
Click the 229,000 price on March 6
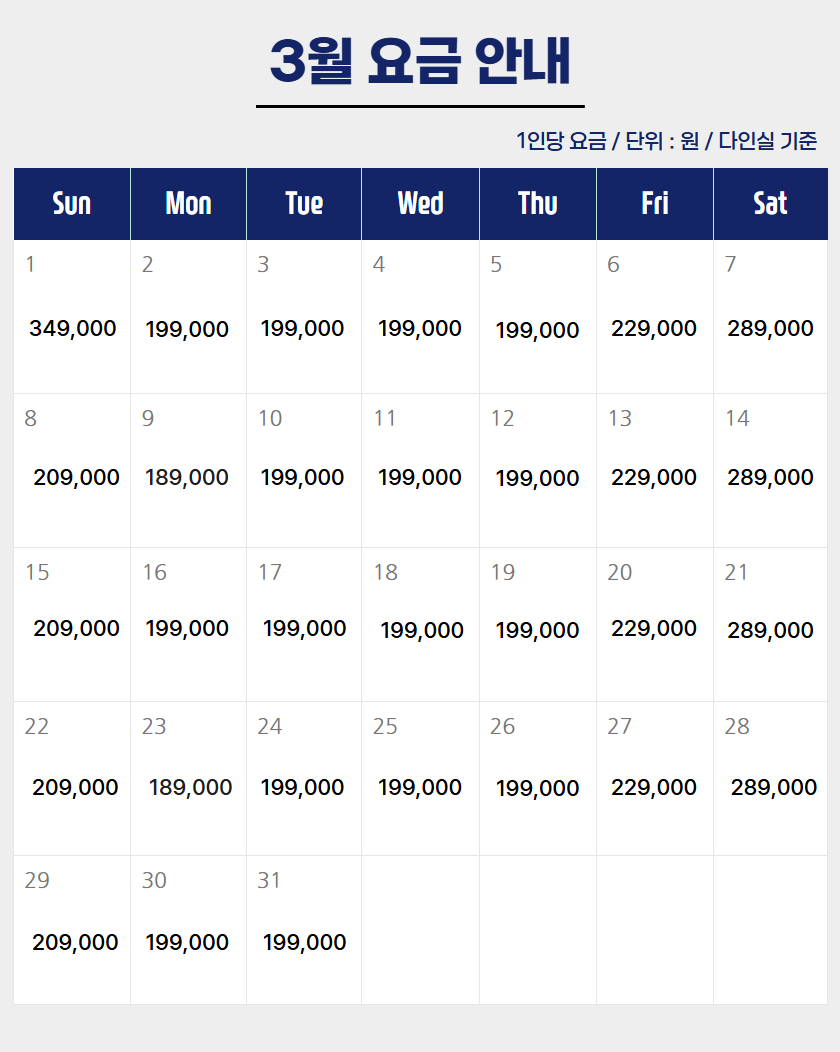(654, 328)
